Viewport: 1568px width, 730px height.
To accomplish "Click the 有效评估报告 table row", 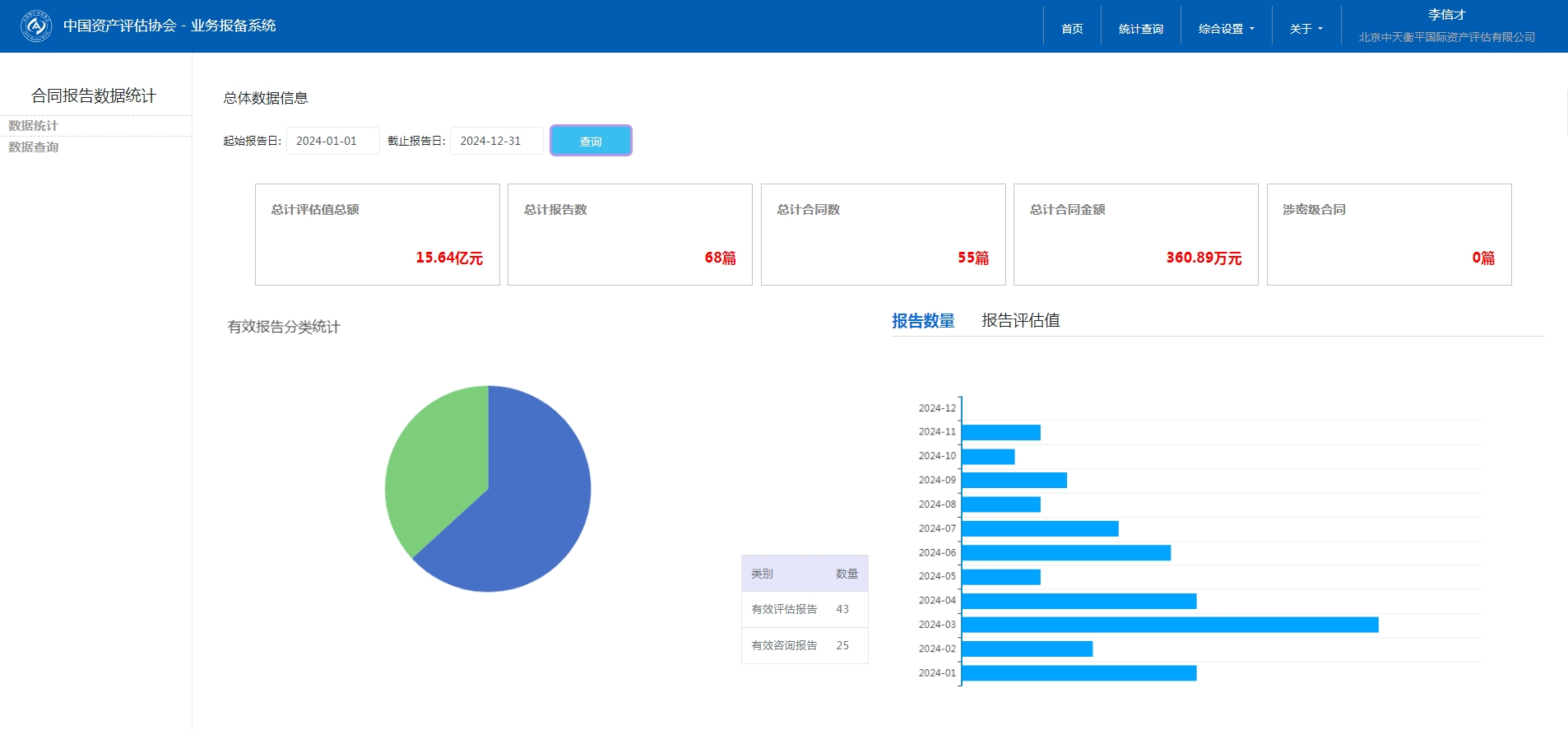I will pos(804,610).
